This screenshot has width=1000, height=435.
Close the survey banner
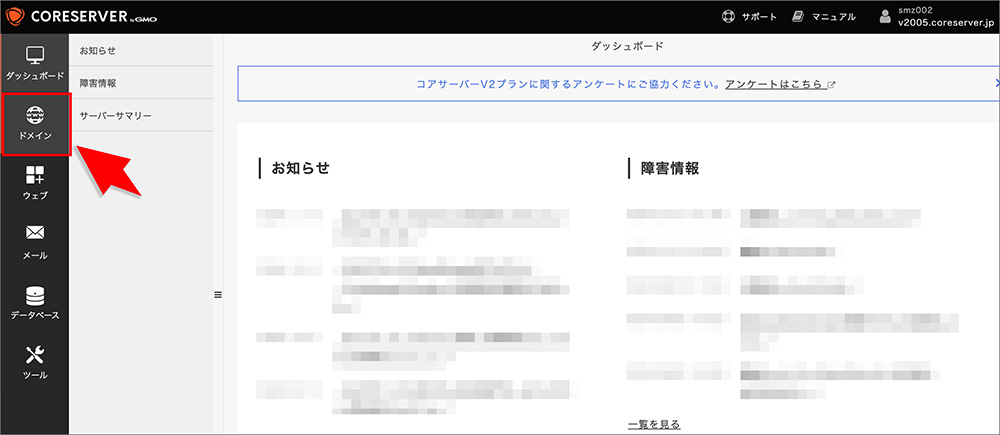tap(996, 83)
